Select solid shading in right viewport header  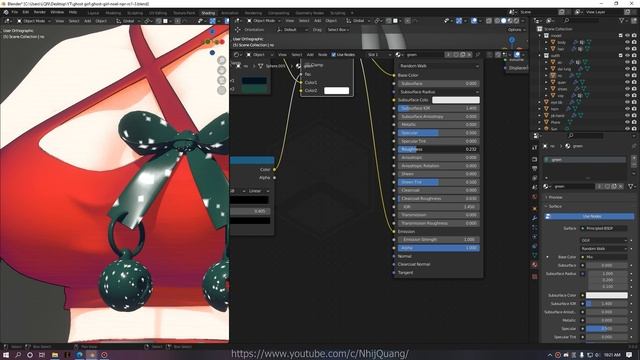pyautogui.click(x=504, y=20)
